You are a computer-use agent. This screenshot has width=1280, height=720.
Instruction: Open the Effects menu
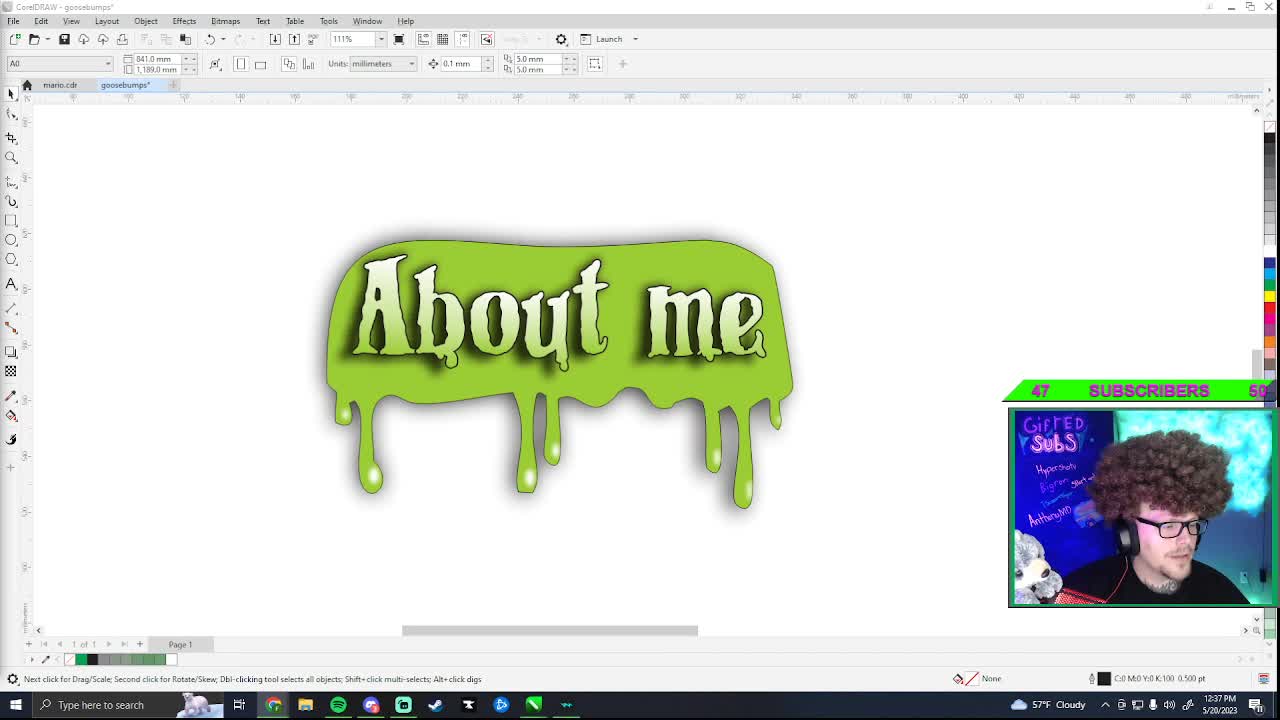click(x=184, y=21)
